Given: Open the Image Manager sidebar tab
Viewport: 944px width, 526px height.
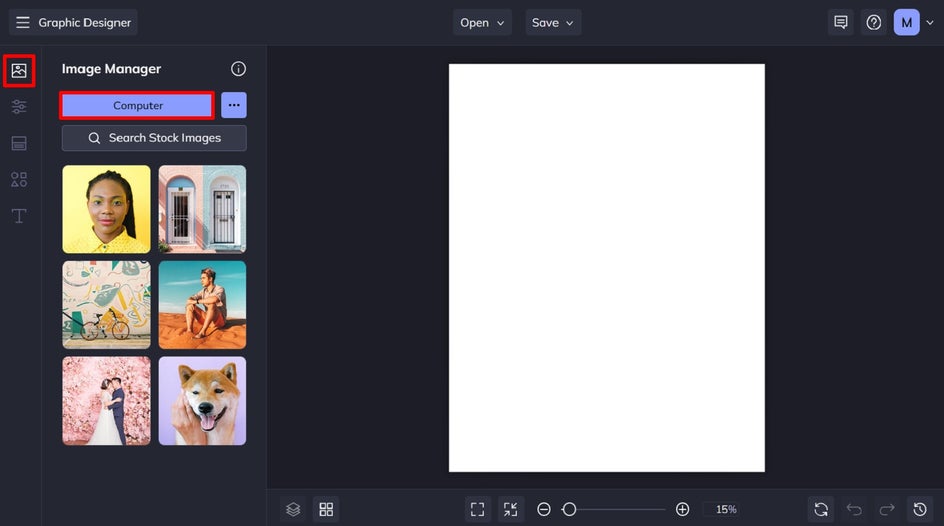Looking at the screenshot, I should pos(19,70).
